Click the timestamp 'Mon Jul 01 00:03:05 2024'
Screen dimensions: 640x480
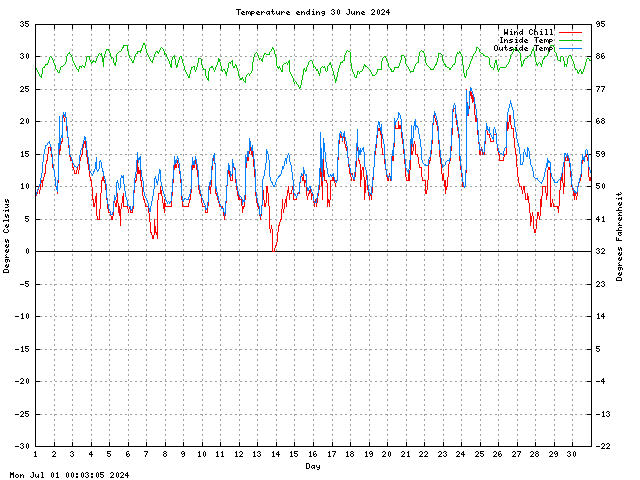point(69,475)
